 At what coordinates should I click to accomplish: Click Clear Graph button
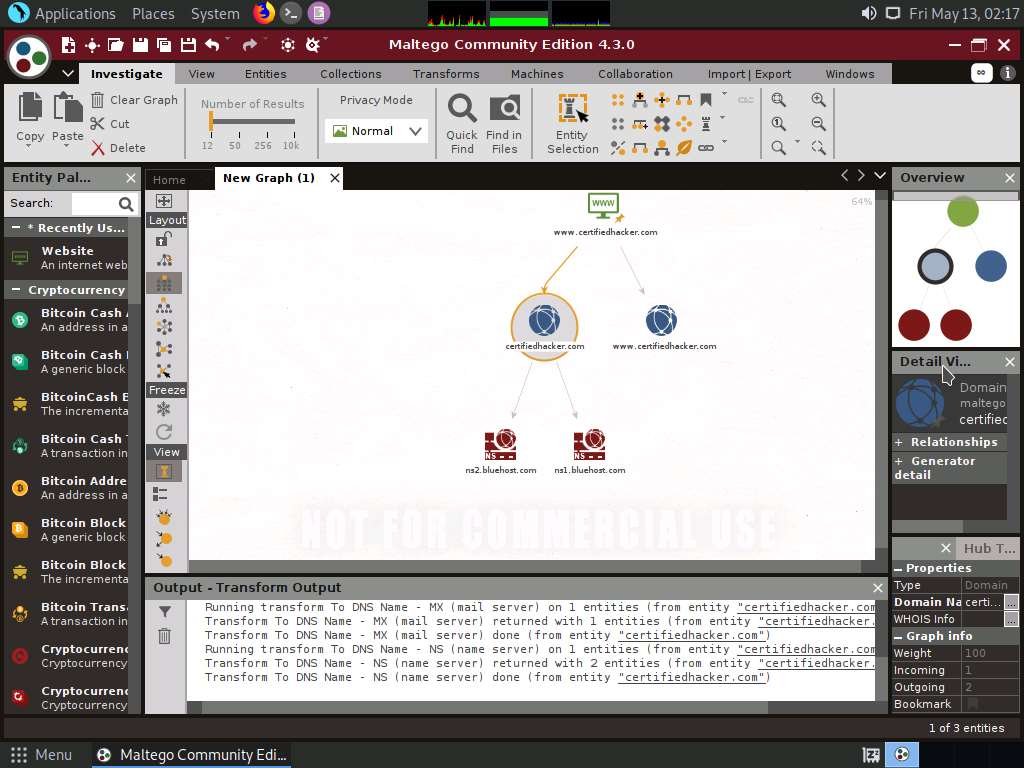click(x=135, y=100)
